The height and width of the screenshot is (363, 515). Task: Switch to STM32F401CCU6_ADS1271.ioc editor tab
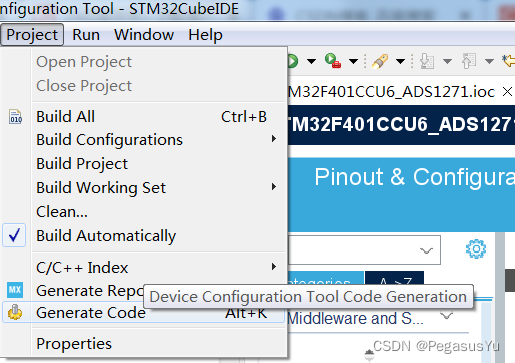coord(391,91)
